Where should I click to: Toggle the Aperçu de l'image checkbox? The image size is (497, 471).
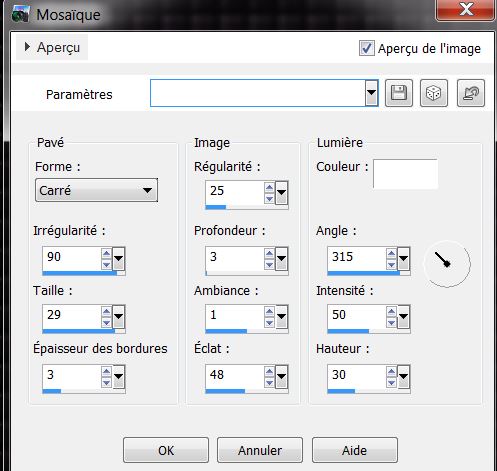pyautogui.click(x=367, y=48)
